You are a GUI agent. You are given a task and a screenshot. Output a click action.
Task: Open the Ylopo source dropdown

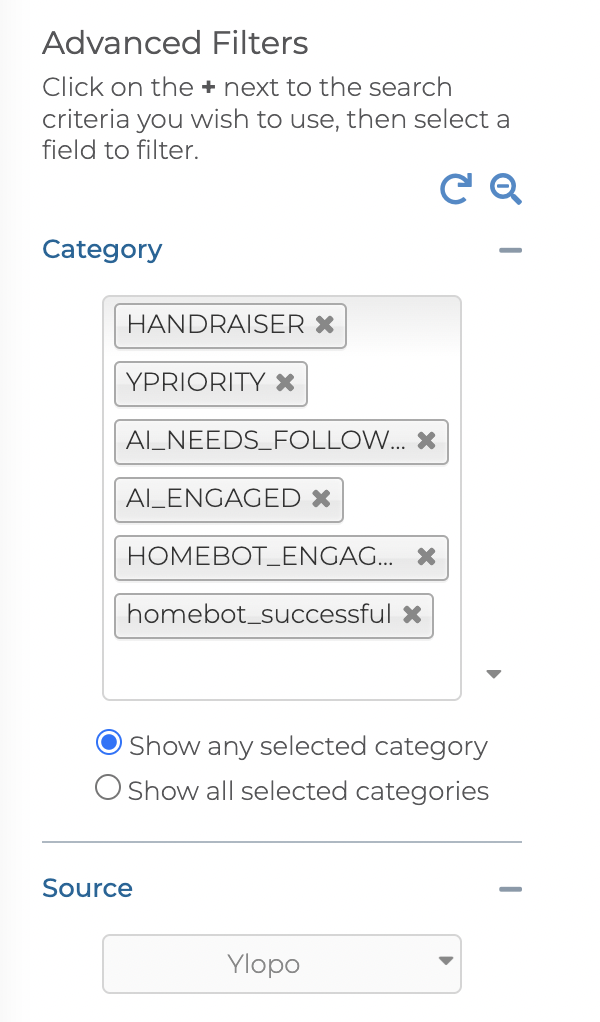pyautogui.click(x=282, y=964)
